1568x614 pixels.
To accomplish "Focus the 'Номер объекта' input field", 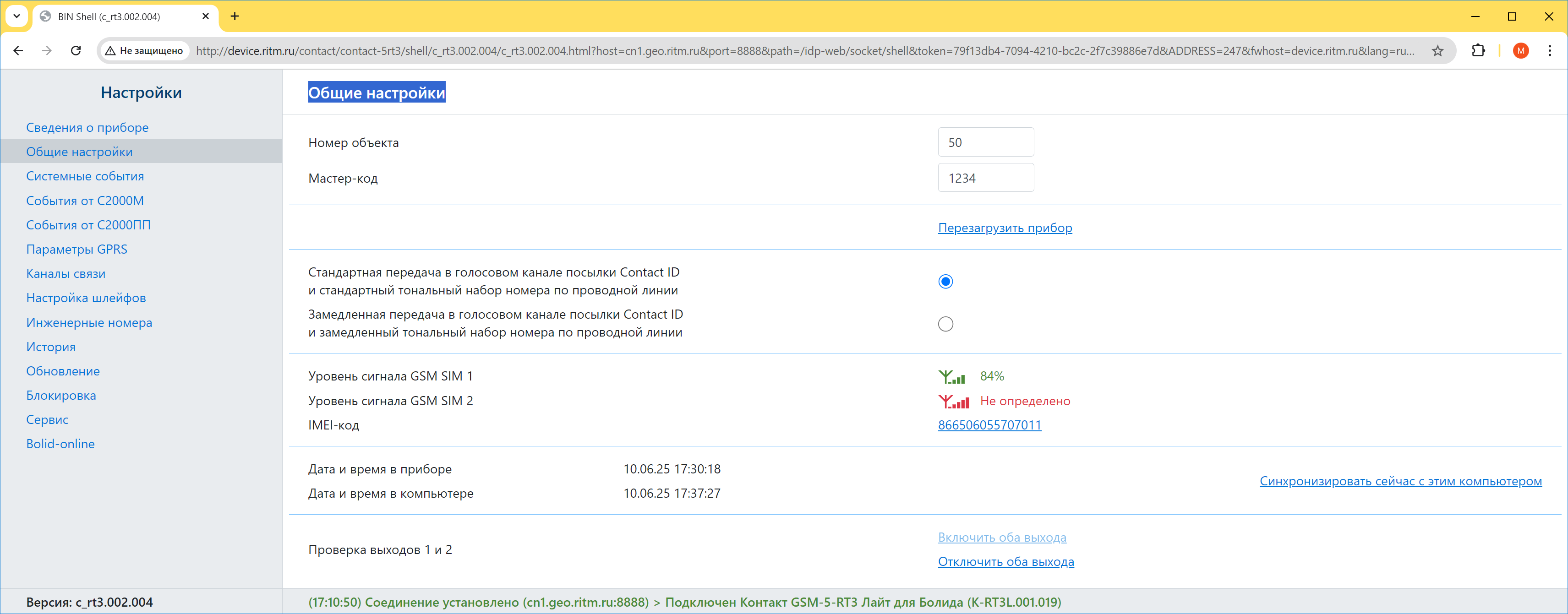I will click(x=985, y=142).
